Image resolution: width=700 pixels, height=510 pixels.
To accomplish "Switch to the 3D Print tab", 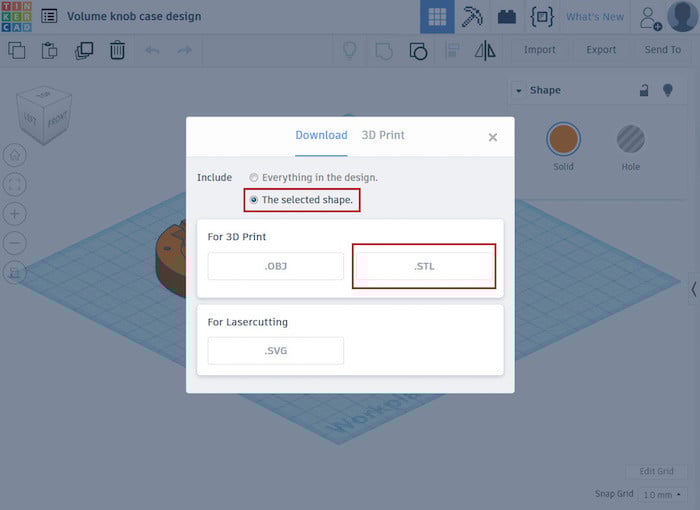I will coord(383,135).
